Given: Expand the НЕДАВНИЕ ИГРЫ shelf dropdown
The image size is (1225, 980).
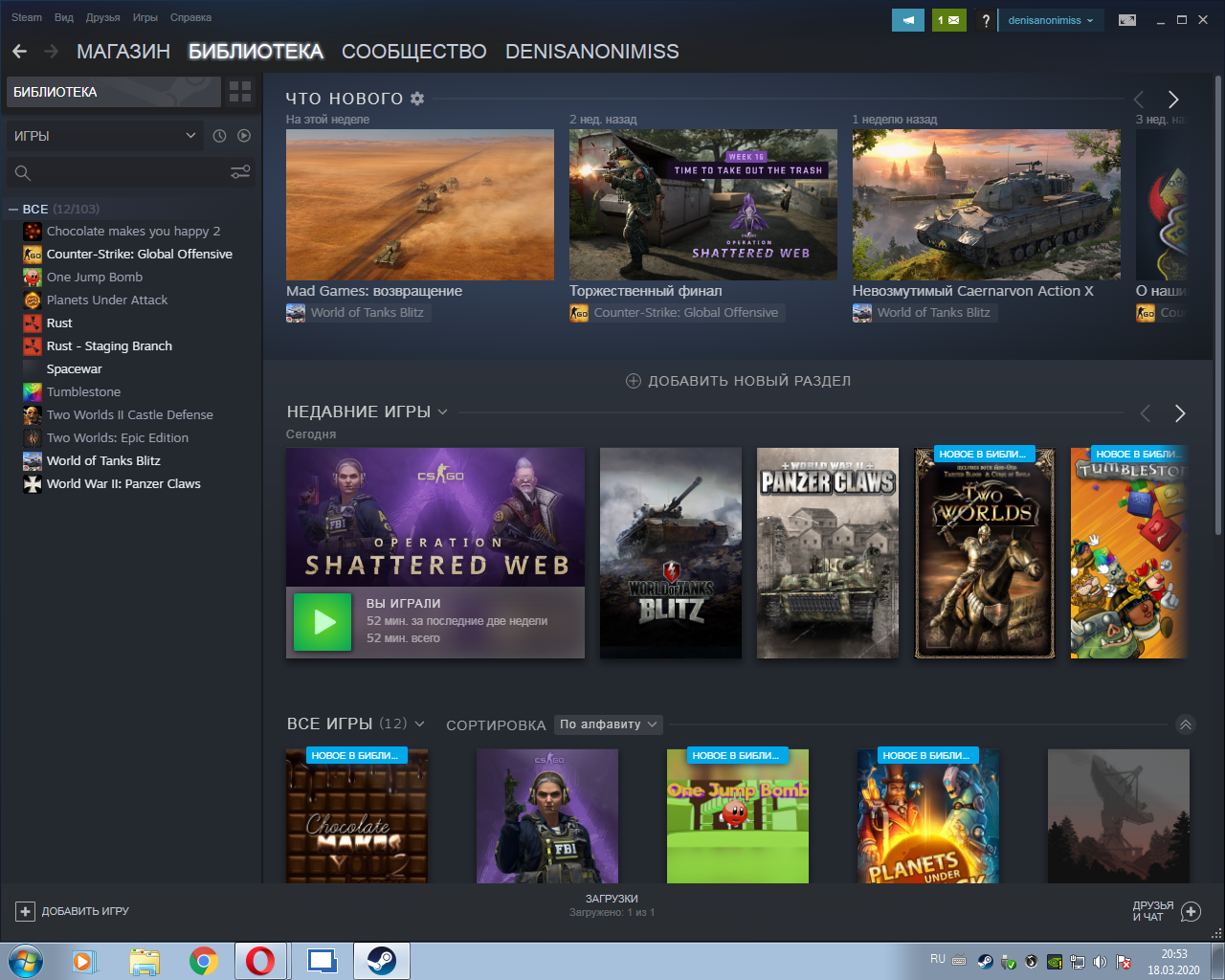Looking at the screenshot, I should [442, 412].
